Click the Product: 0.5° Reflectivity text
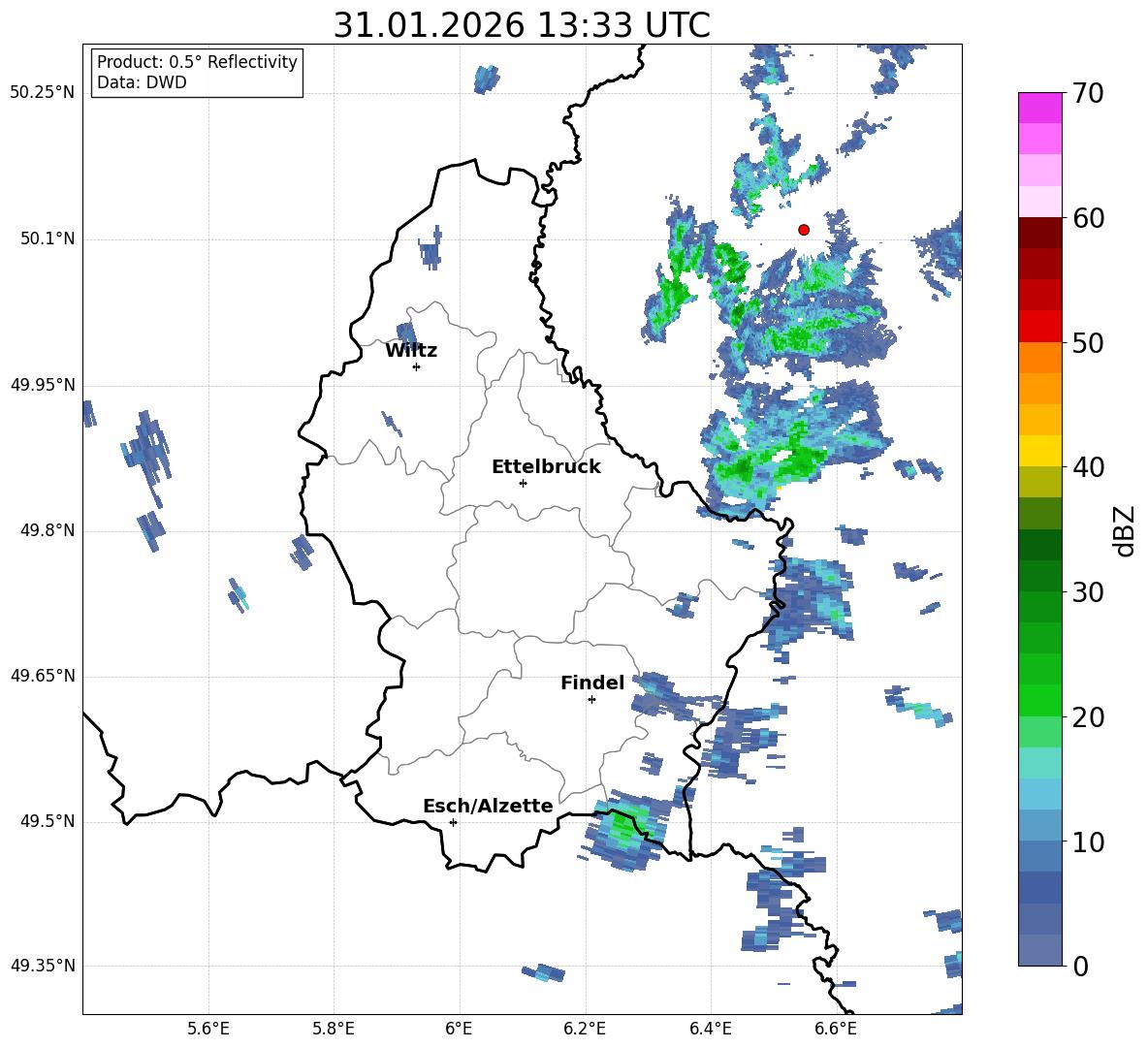Viewport: 1148px width, 1048px height. tap(197, 62)
